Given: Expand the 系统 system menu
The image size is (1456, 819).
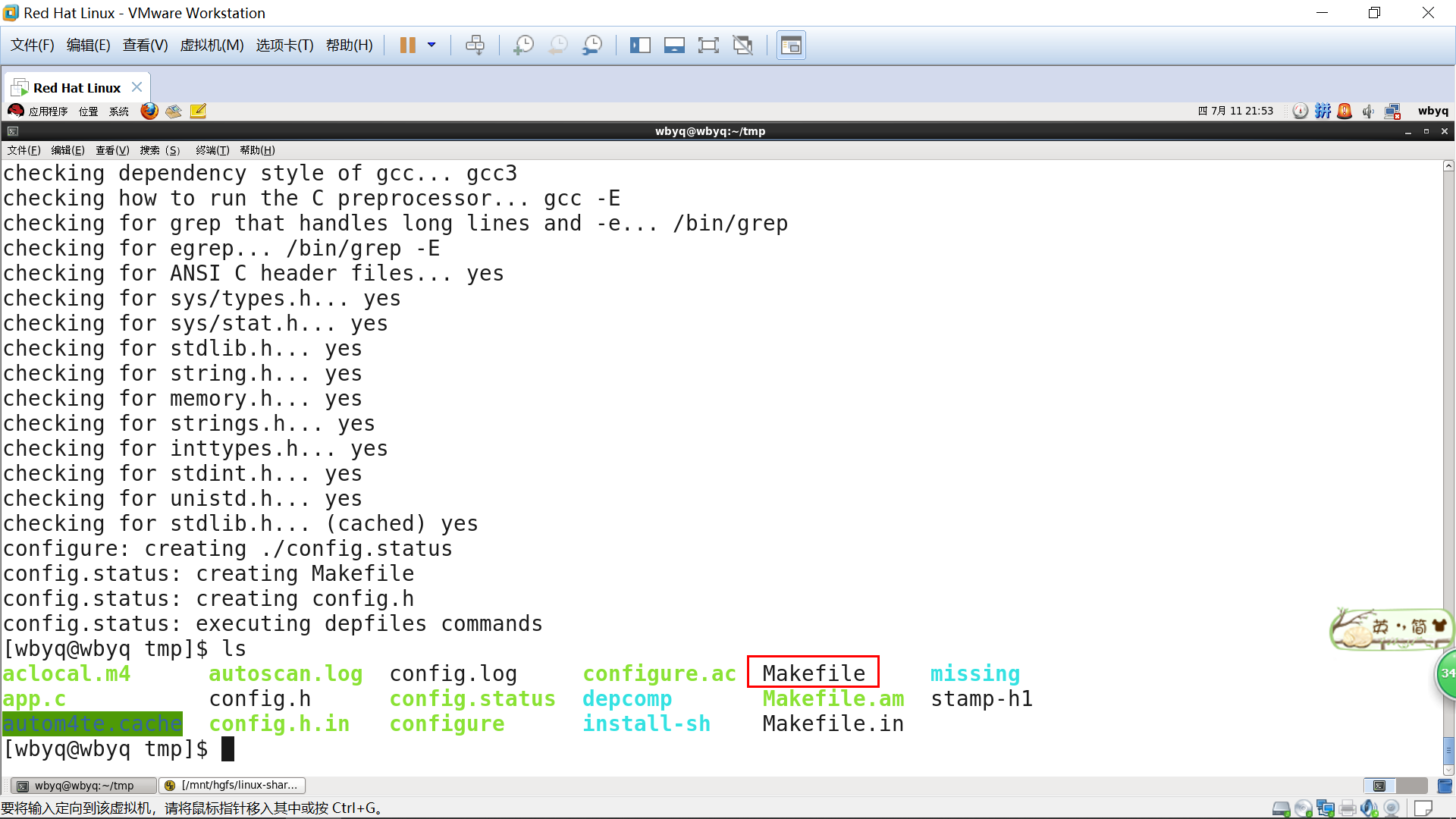Looking at the screenshot, I should tap(119, 111).
